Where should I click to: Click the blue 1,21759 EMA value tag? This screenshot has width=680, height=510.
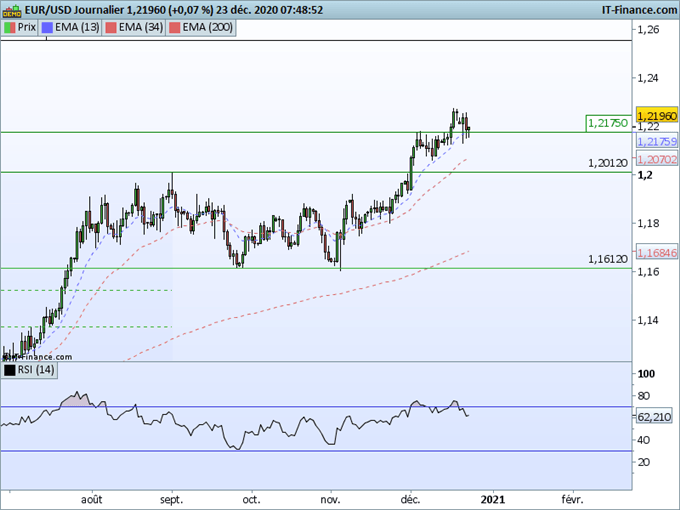[x=657, y=141]
